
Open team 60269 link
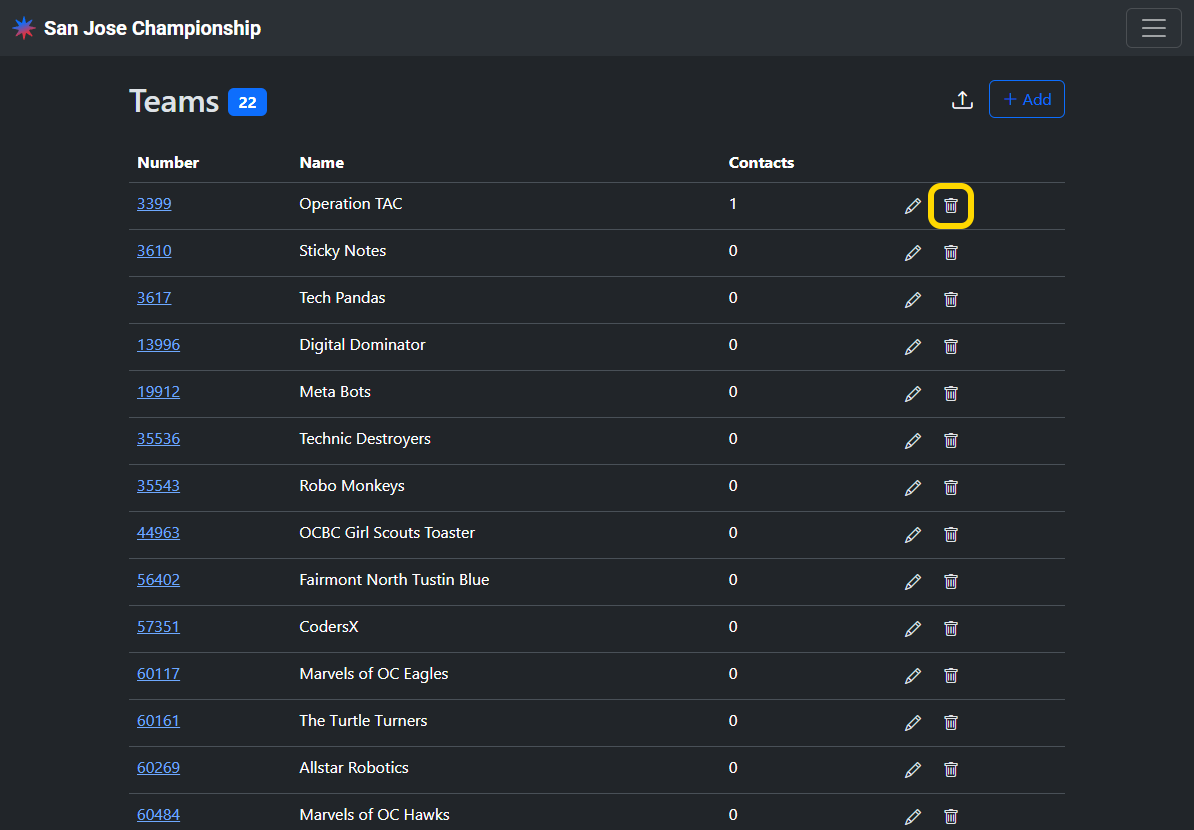(158, 768)
